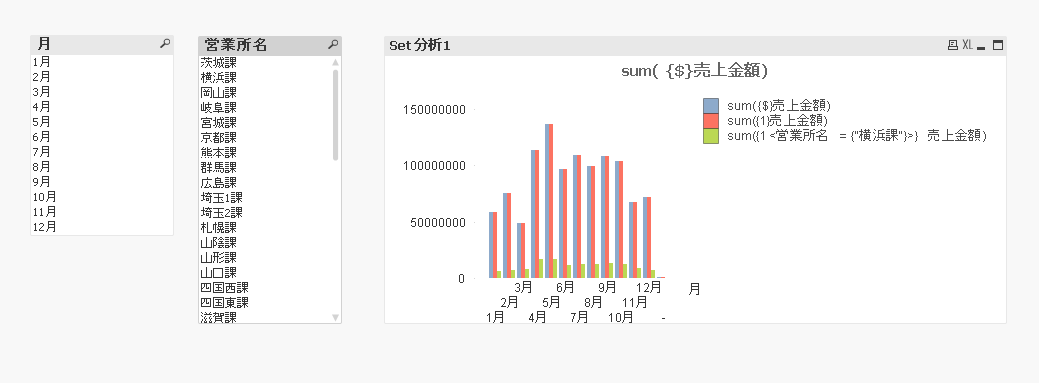Viewport: 1039px width, 383px height.
Task: Select 埼玉2課 in 営業所名 list
Action: (264, 213)
